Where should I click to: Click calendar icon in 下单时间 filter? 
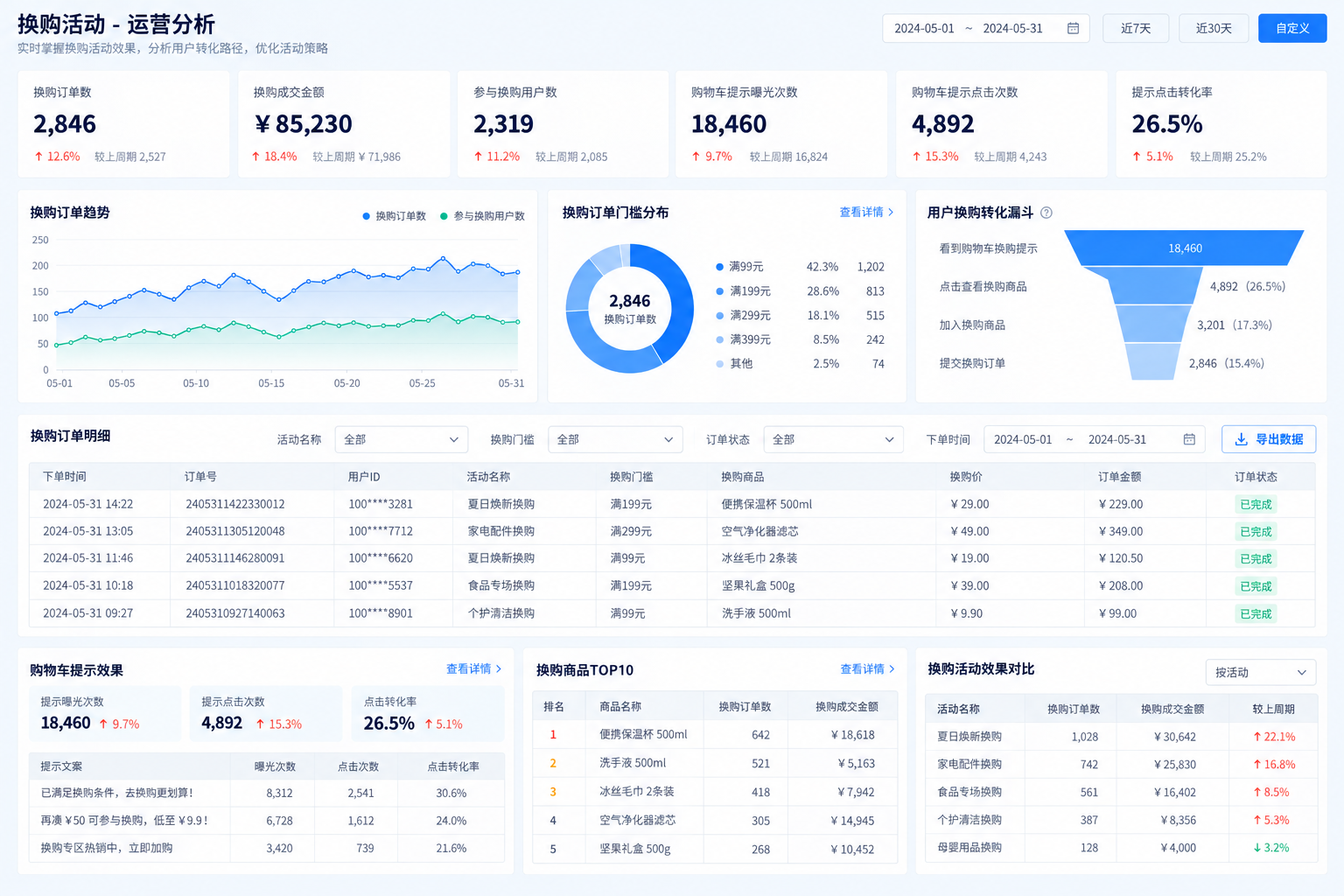[x=1189, y=439]
